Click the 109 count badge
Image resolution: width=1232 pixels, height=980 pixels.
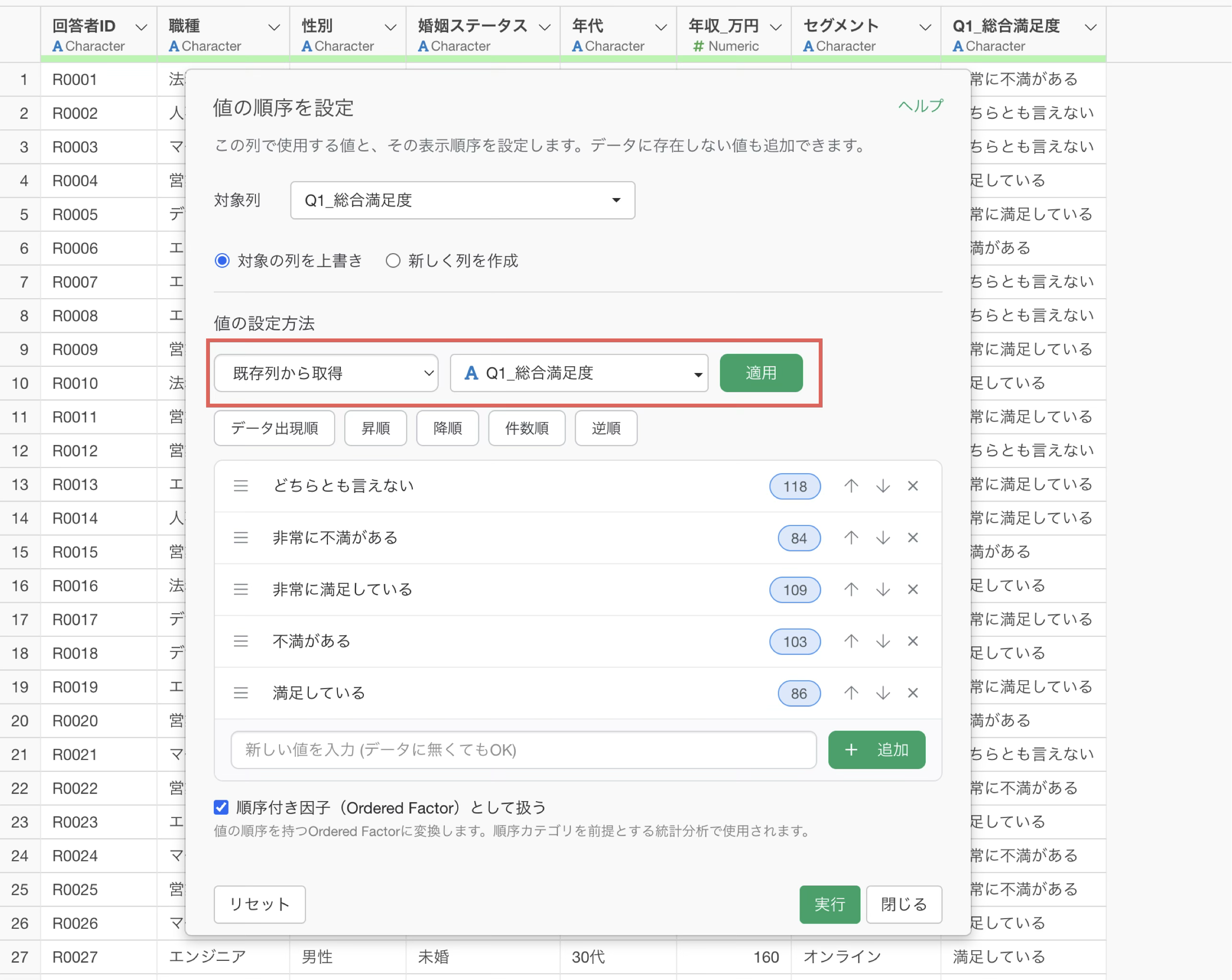pyautogui.click(x=795, y=590)
